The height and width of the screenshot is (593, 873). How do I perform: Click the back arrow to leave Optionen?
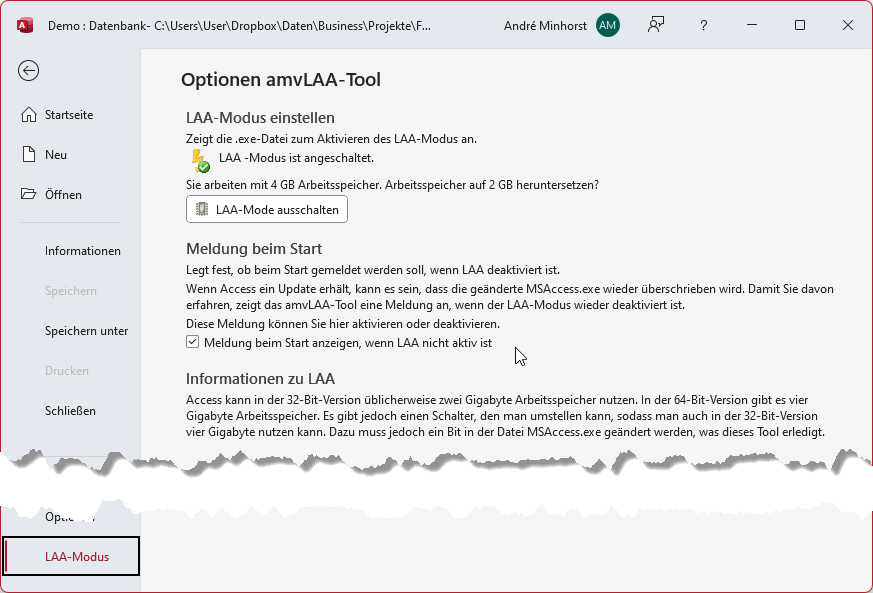point(28,71)
